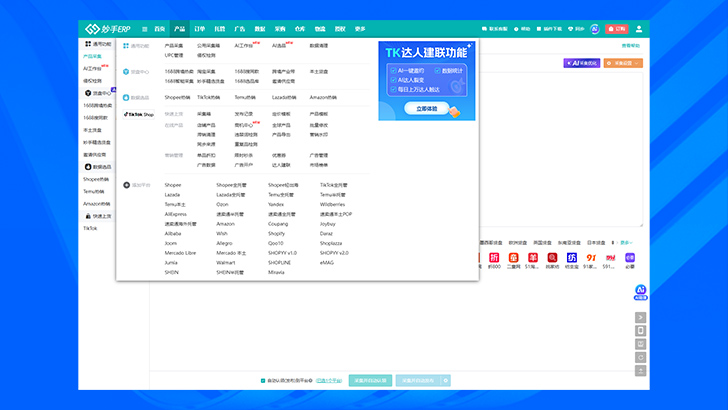Viewport: 728px width, 410px height.
Task: Click the Ozon platform entry
Action: 222,204
